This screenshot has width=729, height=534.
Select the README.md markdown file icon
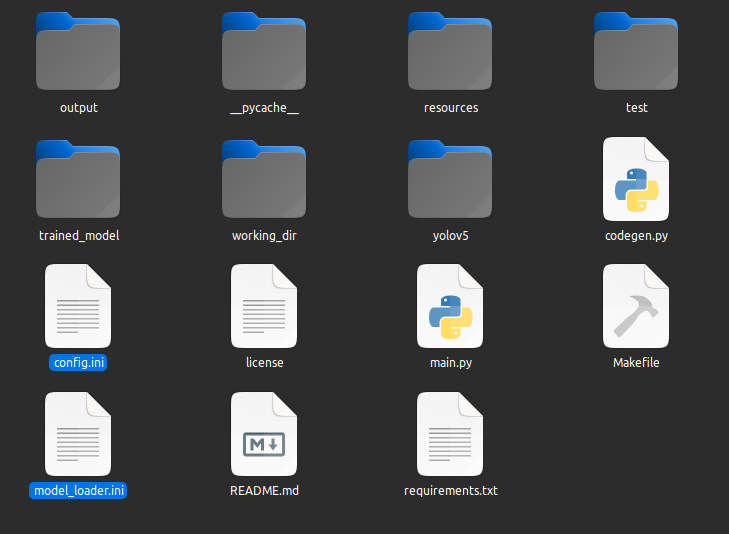tap(264, 434)
